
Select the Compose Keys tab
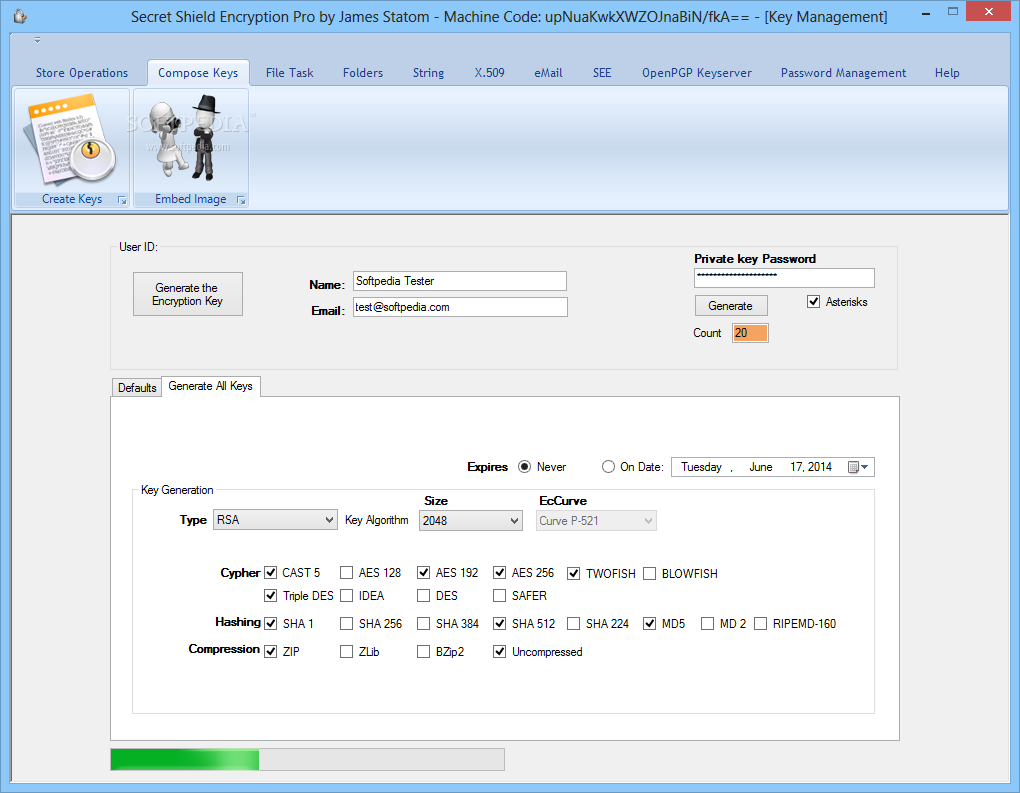[x=198, y=73]
